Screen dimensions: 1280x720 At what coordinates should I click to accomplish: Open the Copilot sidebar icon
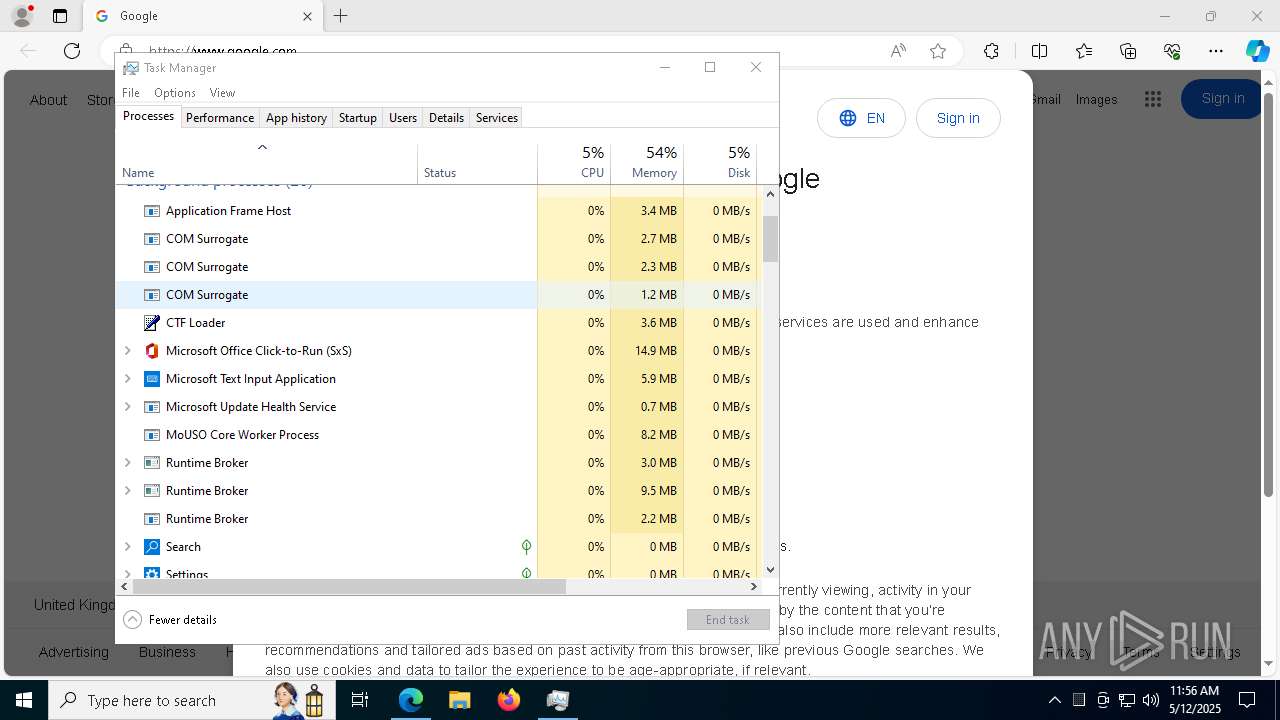[x=1257, y=51]
